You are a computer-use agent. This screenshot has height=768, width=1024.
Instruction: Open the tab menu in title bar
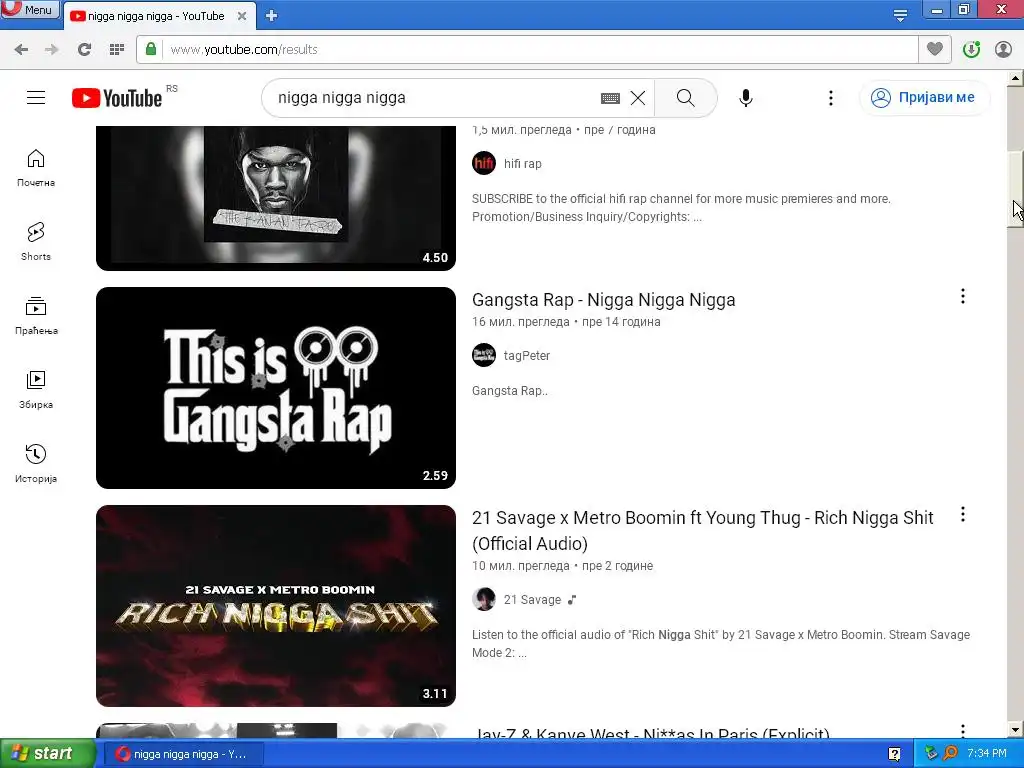pyautogui.click(x=900, y=16)
